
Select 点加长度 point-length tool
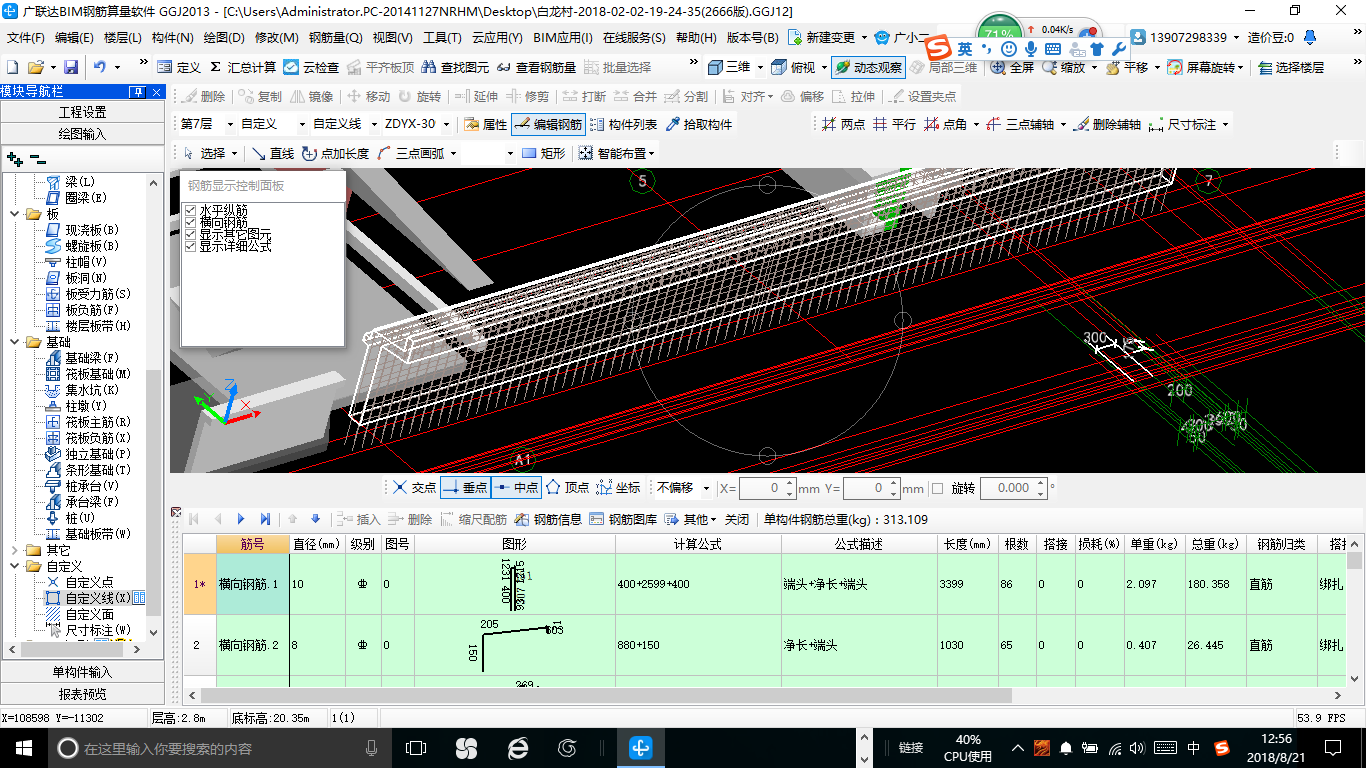click(336, 153)
